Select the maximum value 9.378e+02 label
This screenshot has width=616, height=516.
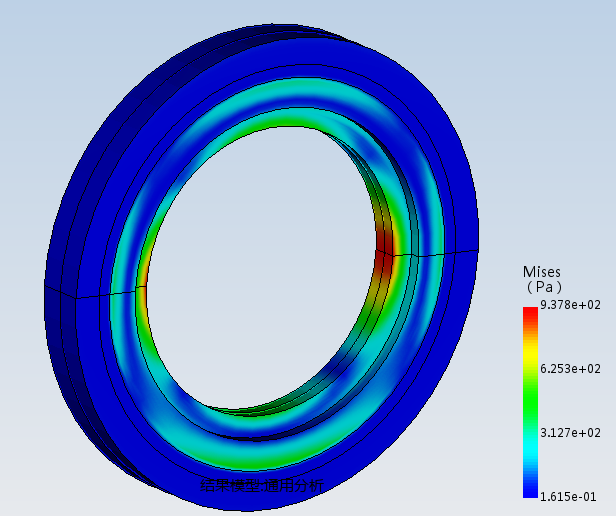tap(570, 305)
